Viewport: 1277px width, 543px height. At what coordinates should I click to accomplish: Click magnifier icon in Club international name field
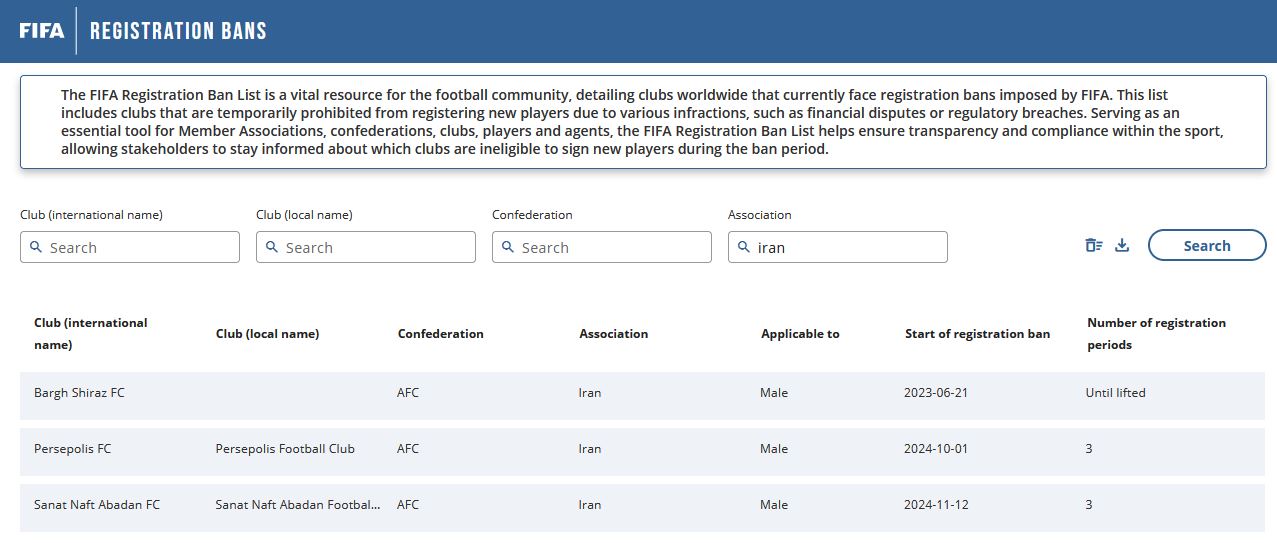(x=36, y=247)
